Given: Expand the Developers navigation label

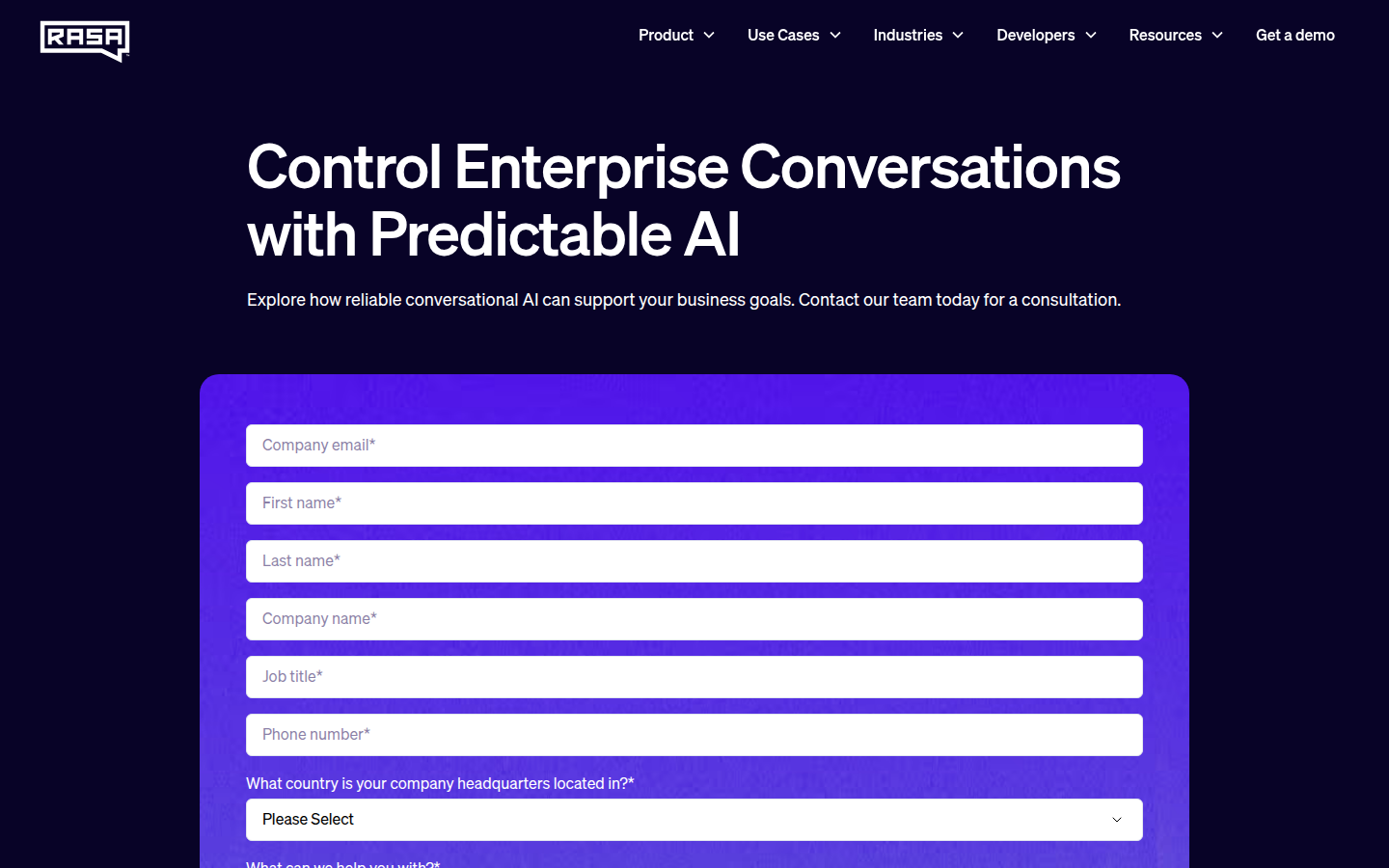Looking at the screenshot, I should 1035,35.
